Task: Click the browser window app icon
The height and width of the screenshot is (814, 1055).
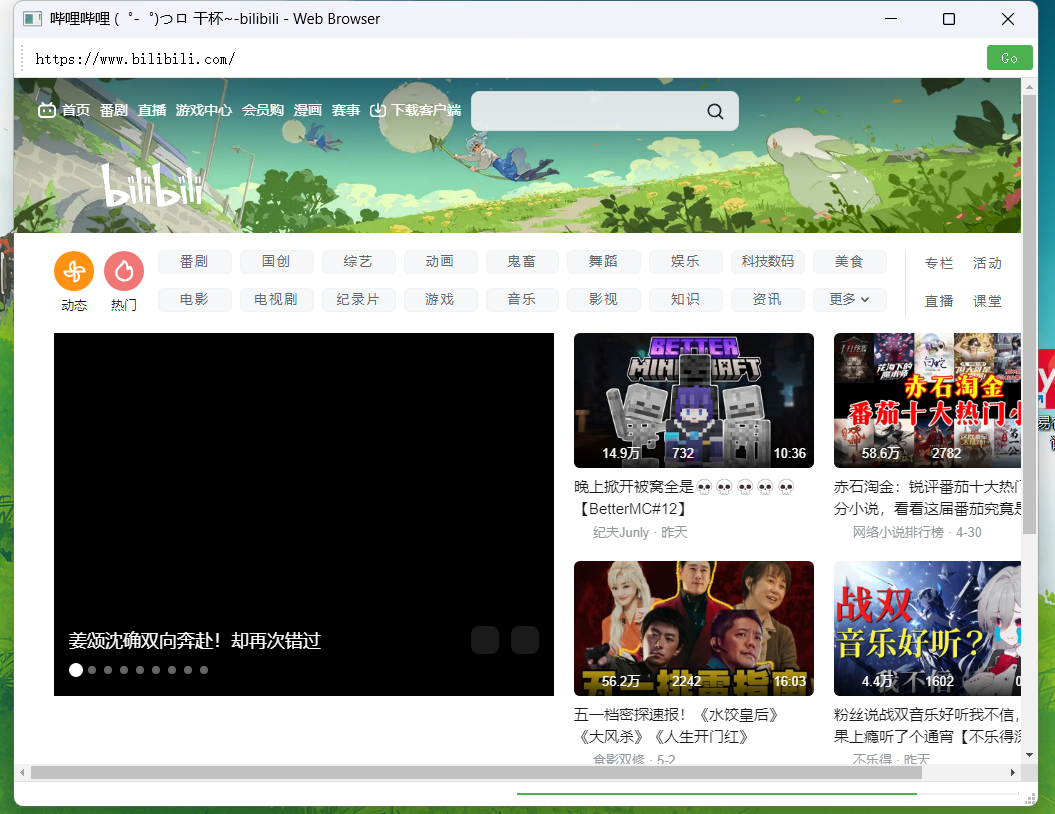Action: pyautogui.click(x=32, y=19)
